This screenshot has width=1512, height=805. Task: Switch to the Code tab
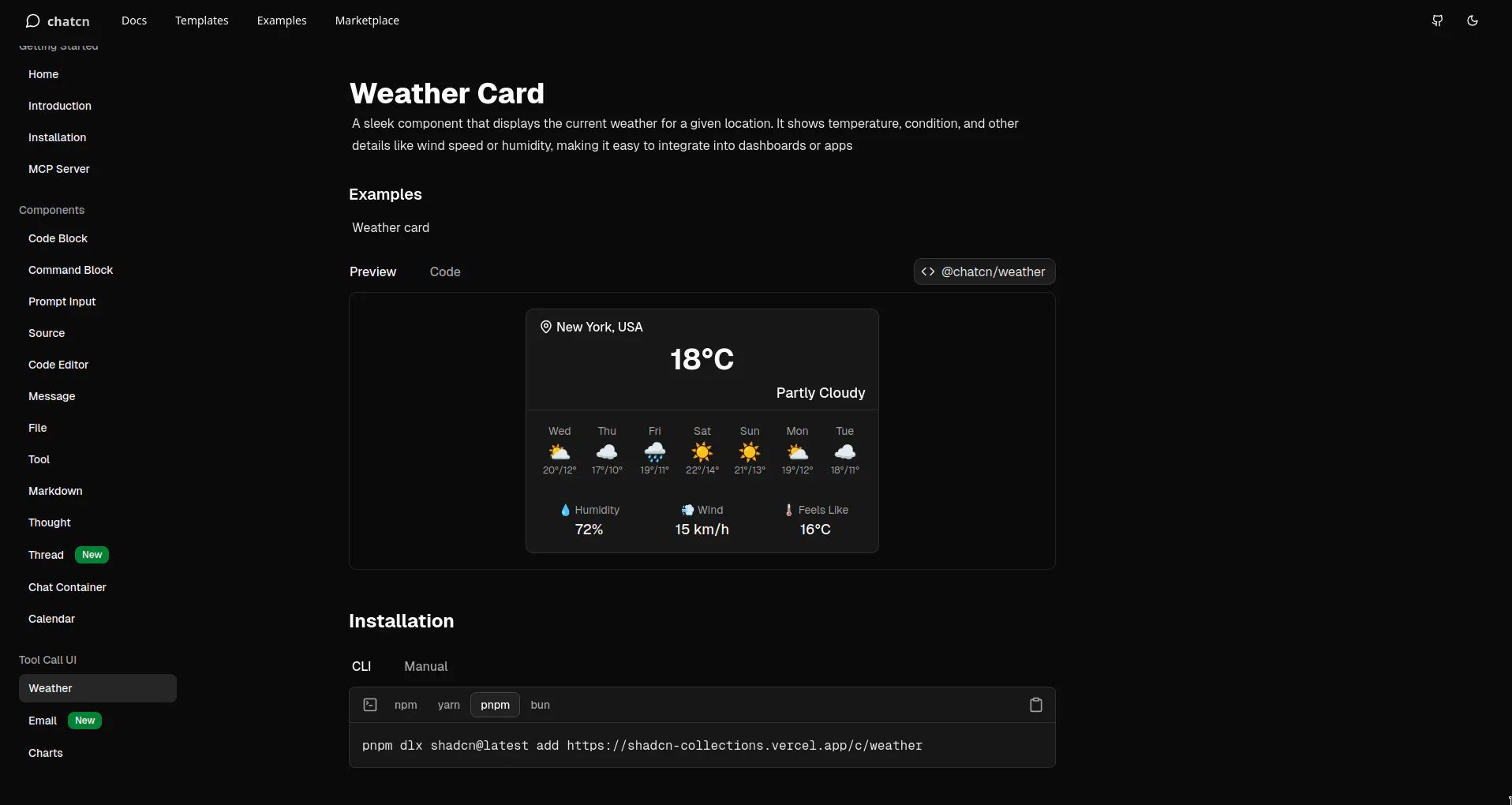pyautogui.click(x=445, y=271)
